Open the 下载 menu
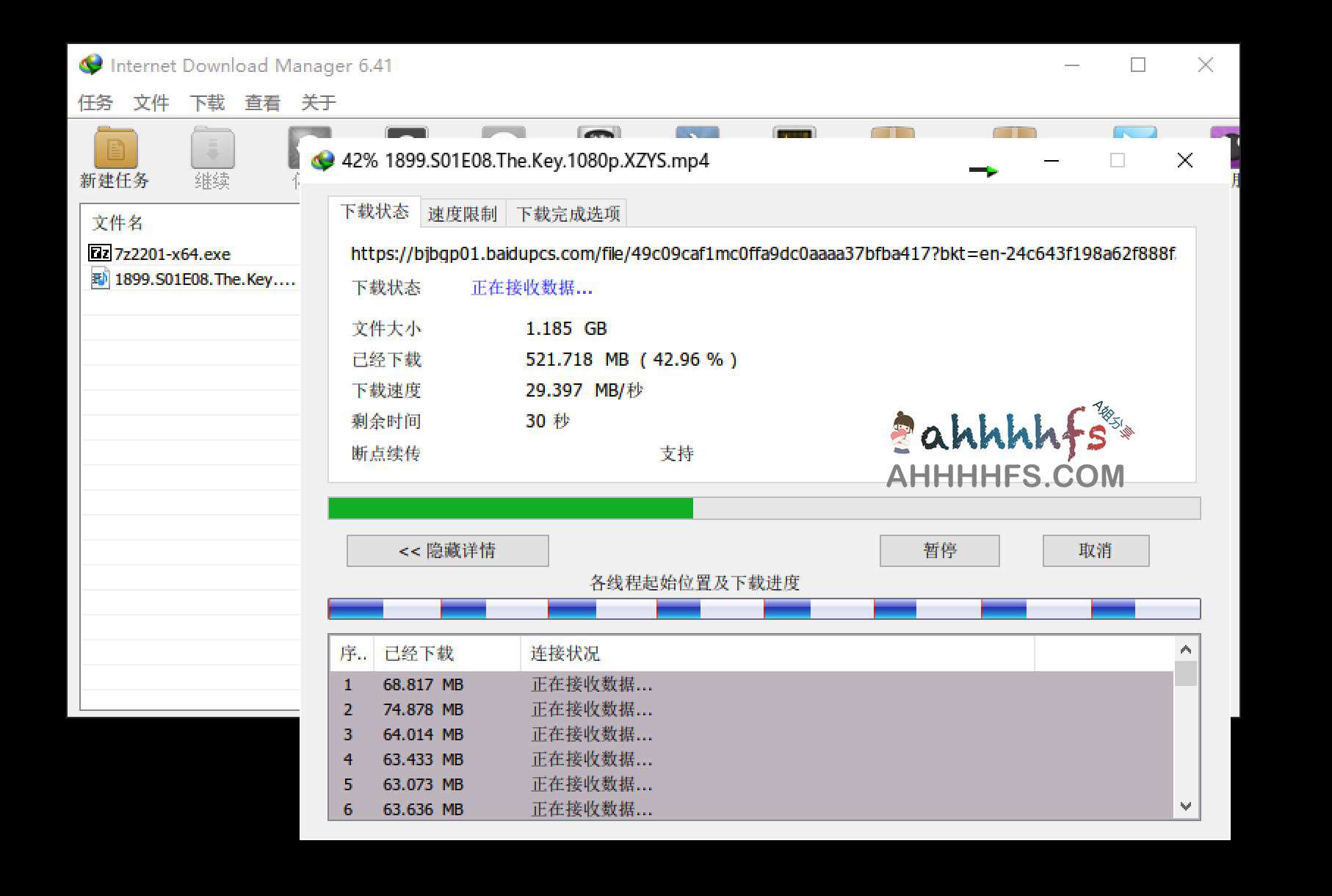Viewport: 1332px width, 896px height. tap(208, 102)
